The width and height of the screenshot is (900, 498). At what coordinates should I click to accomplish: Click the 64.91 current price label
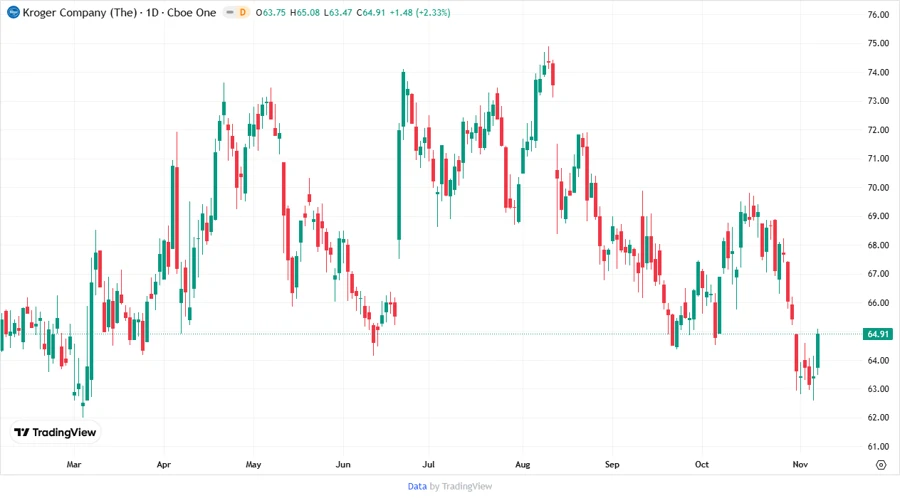point(878,334)
